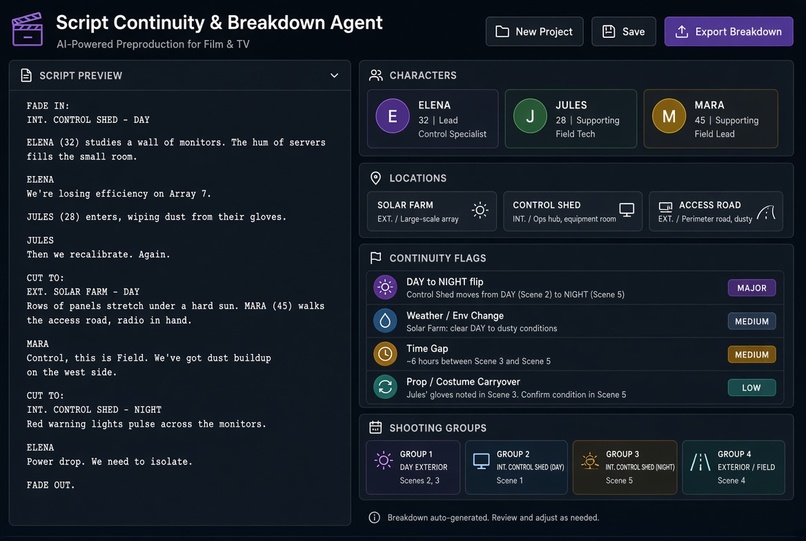The width and height of the screenshot is (806, 541).
Task: Select the SOLAR FARM location title
Action: tap(405, 205)
